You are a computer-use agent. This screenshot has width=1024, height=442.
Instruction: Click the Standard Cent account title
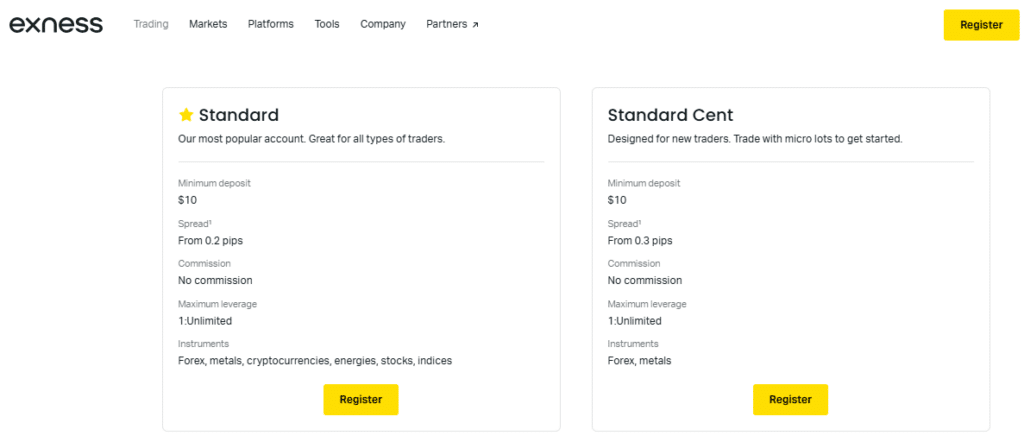click(x=671, y=115)
